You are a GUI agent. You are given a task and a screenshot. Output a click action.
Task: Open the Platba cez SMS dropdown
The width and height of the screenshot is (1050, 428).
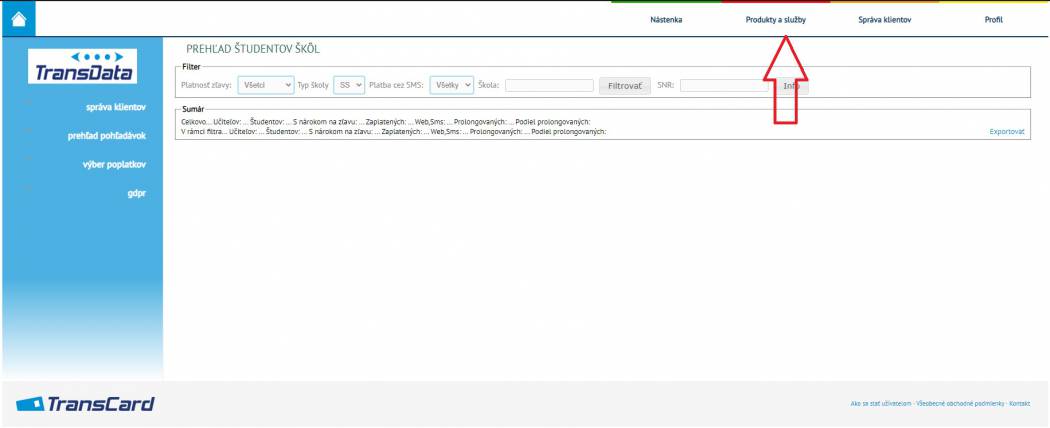(x=451, y=86)
